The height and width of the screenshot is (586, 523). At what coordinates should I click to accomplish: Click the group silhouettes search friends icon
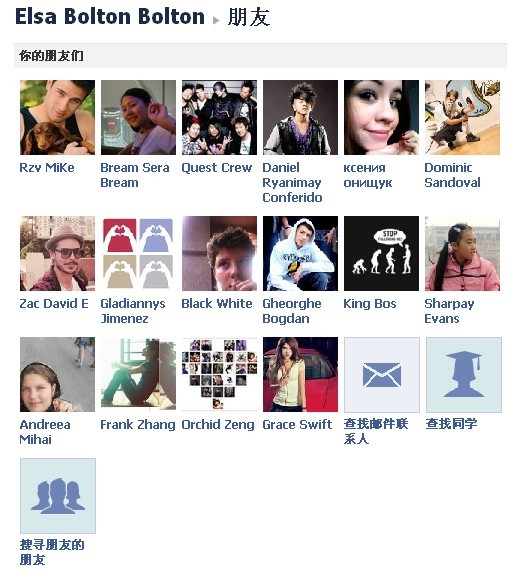(58, 496)
